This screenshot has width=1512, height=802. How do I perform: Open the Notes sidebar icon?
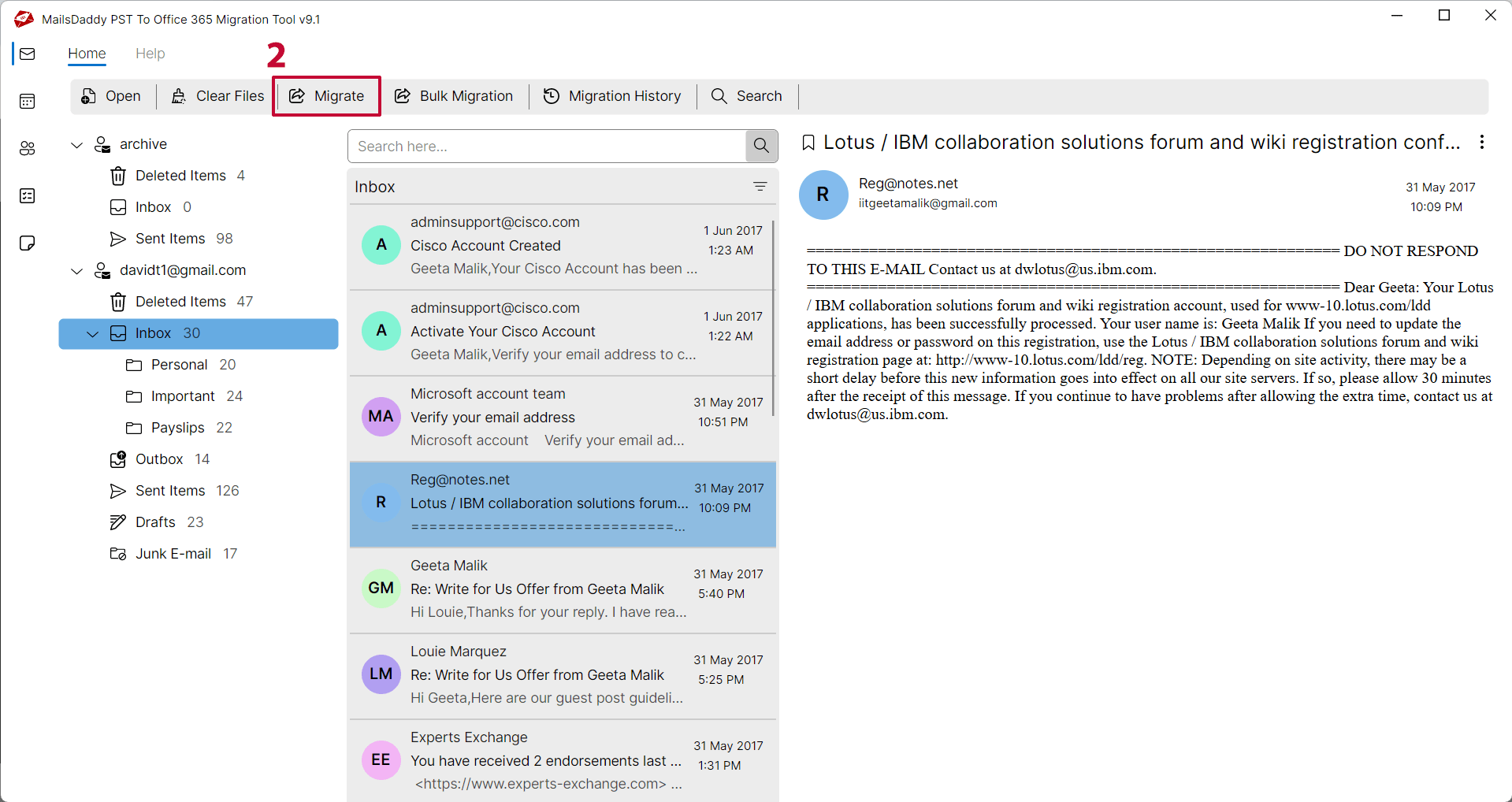pyautogui.click(x=28, y=243)
